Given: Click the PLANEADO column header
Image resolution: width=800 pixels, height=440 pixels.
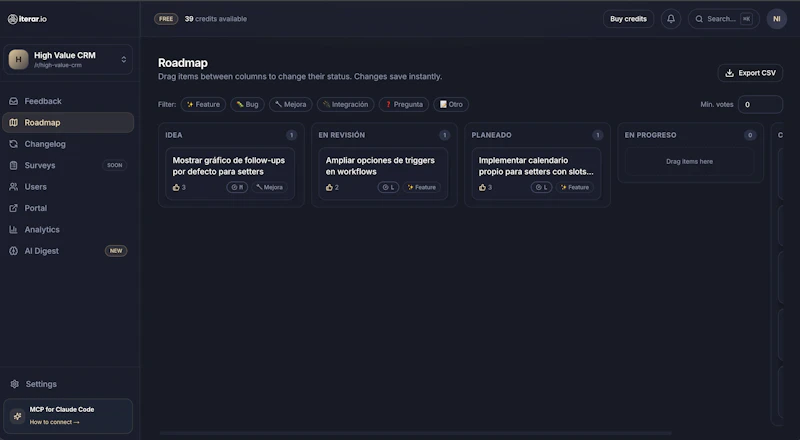Looking at the screenshot, I should (491, 135).
